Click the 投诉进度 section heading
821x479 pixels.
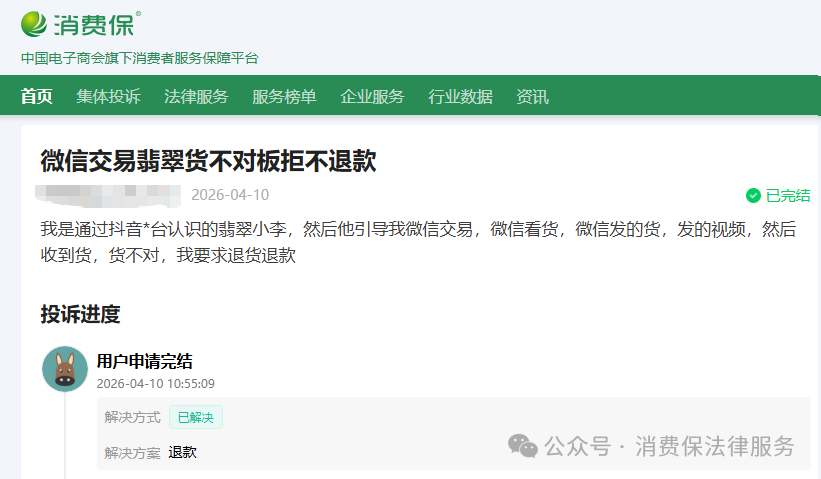pyautogui.click(x=80, y=314)
